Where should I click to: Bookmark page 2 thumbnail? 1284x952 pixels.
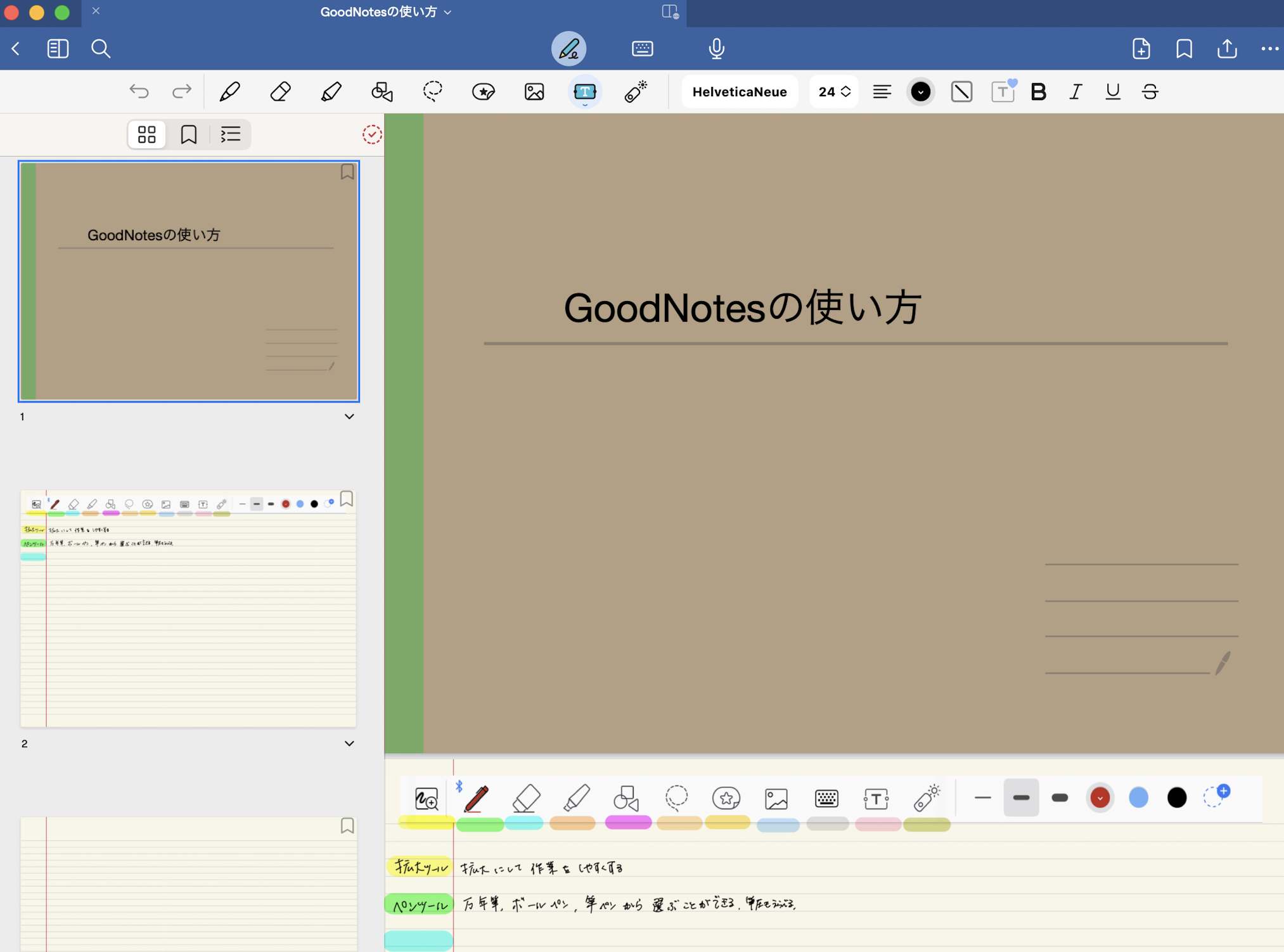pyautogui.click(x=347, y=499)
